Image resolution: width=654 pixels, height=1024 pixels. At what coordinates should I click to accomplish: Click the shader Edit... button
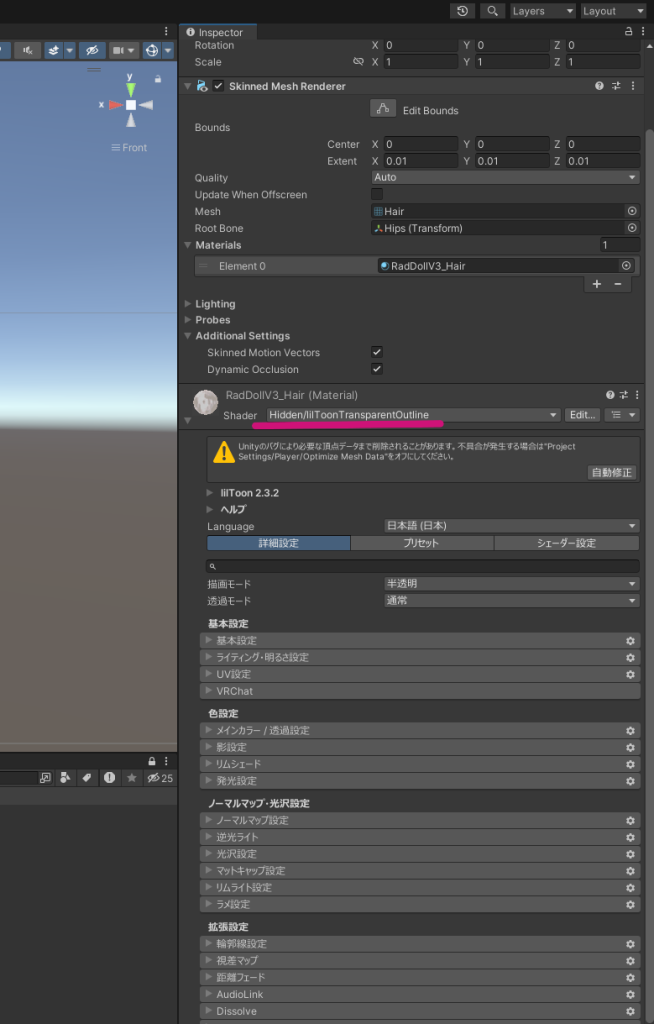(583, 415)
